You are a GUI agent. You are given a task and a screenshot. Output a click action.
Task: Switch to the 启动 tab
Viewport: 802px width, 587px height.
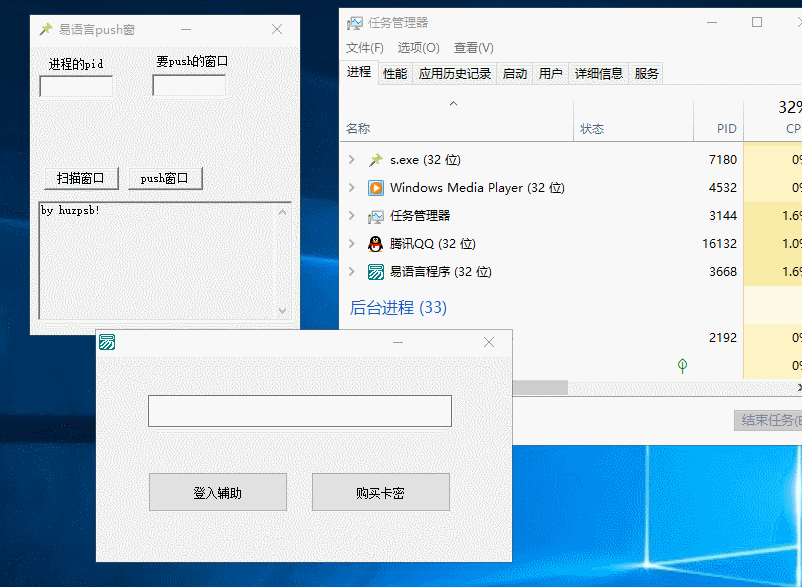515,74
